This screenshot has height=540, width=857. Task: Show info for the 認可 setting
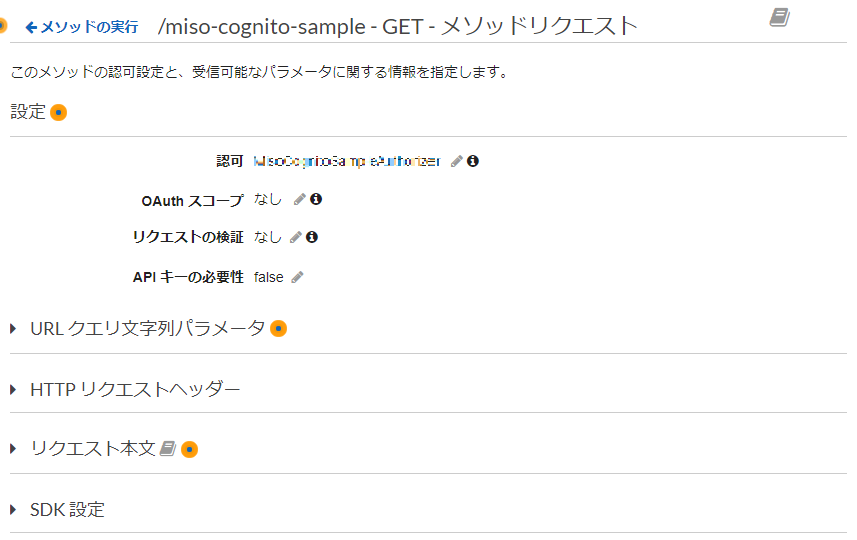[473, 161]
